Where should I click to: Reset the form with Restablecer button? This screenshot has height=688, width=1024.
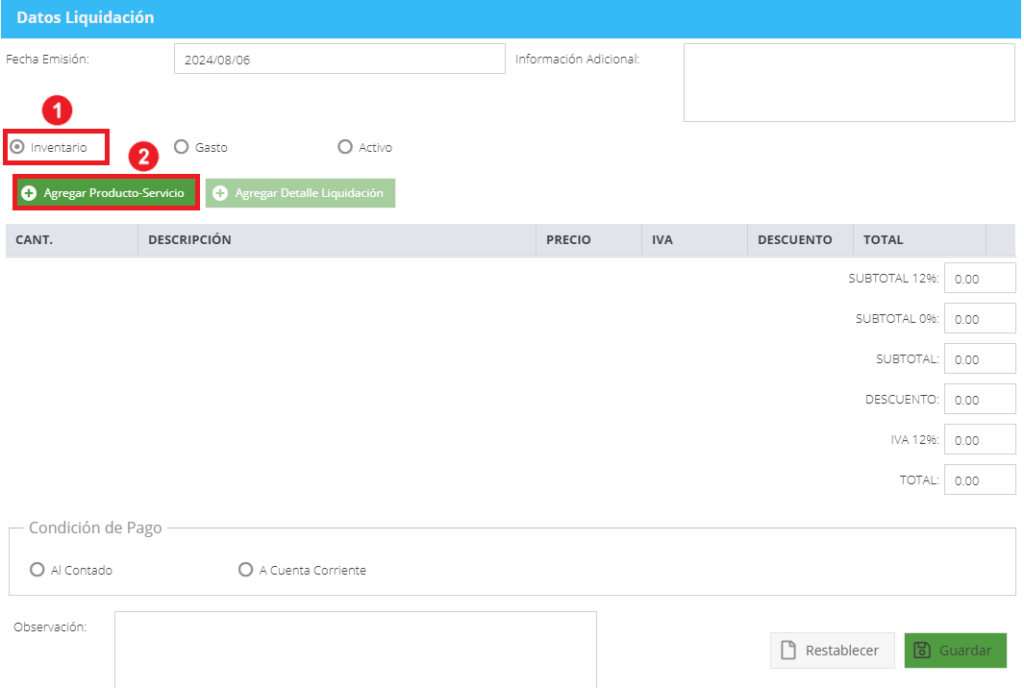(832, 650)
